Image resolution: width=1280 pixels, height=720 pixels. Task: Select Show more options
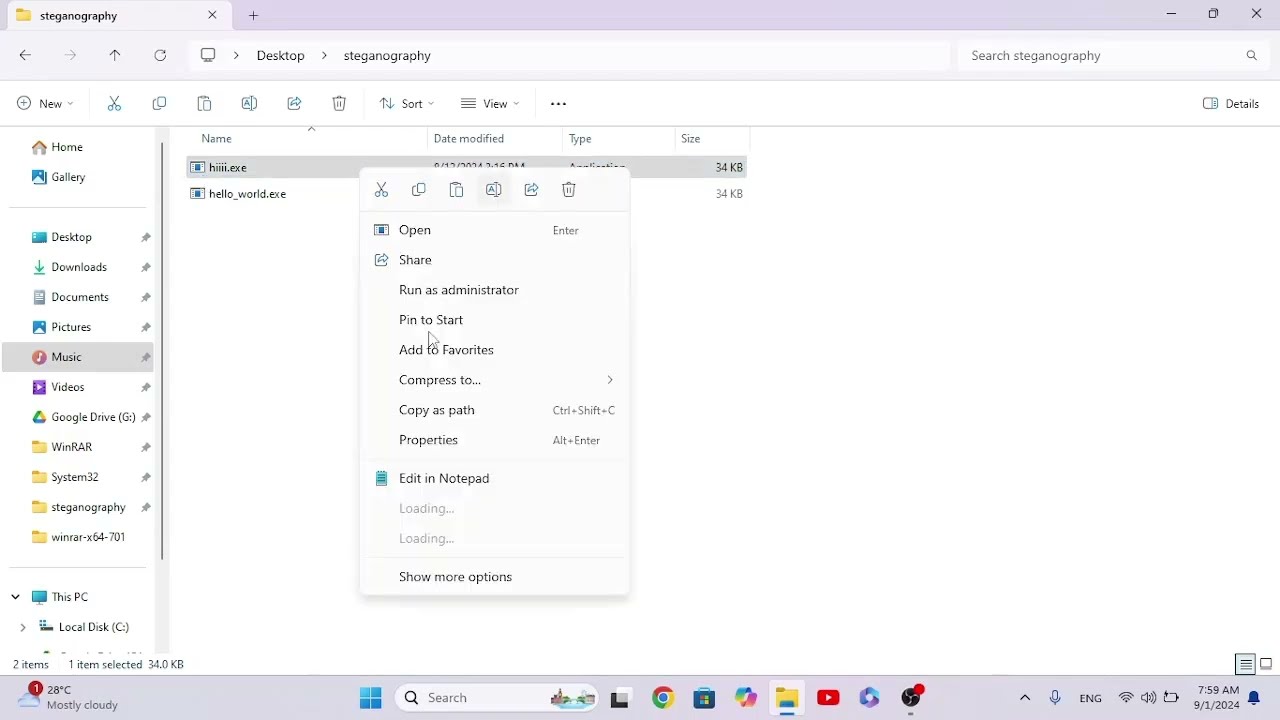pyautogui.click(x=494, y=577)
